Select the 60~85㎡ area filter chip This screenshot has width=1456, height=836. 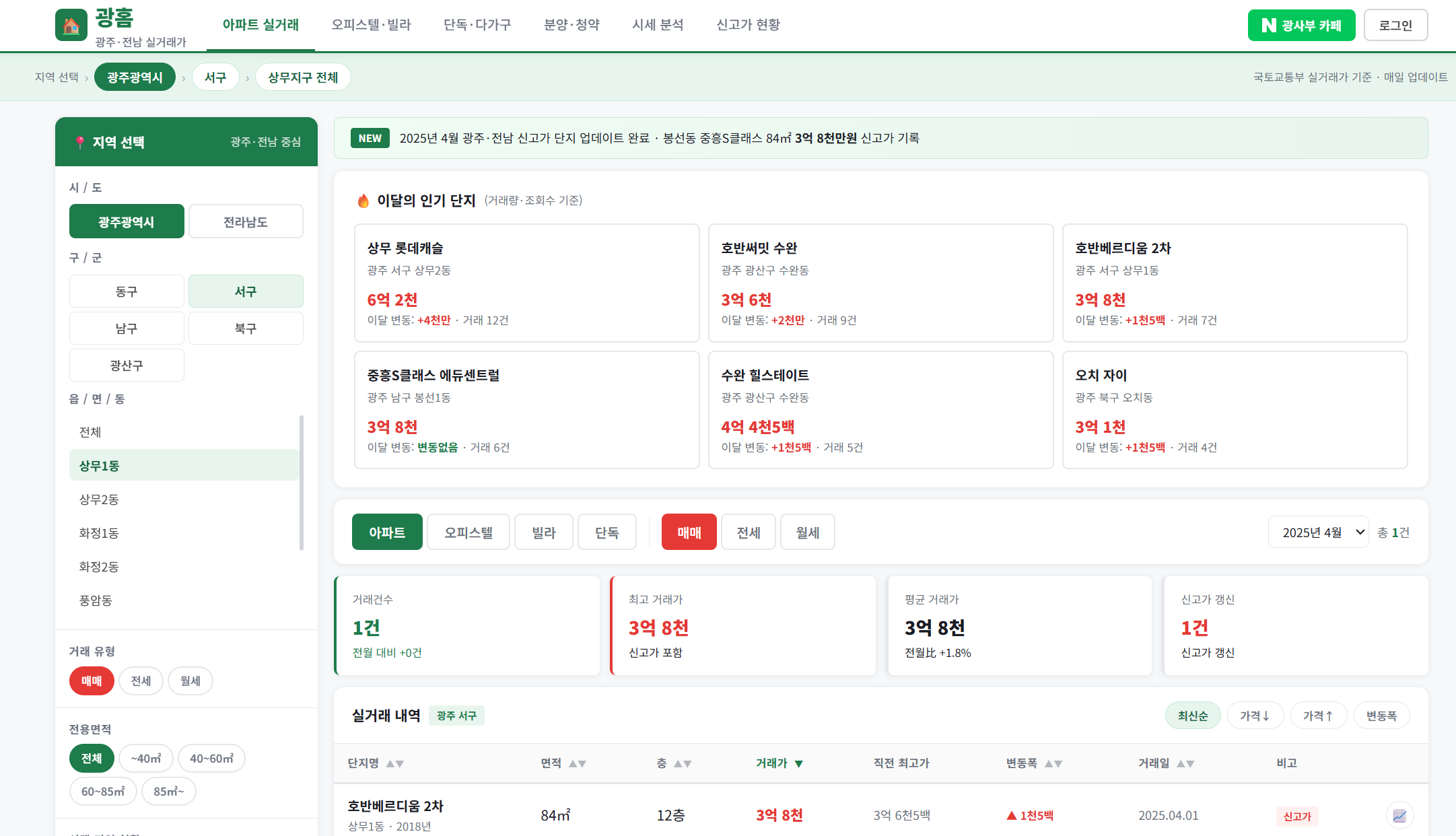pyautogui.click(x=103, y=791)
